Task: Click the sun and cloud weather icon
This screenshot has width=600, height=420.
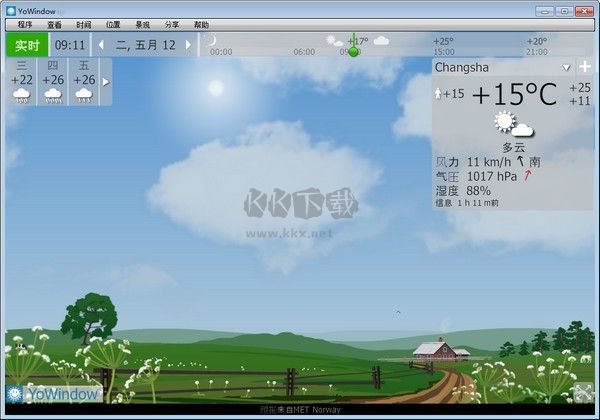Action: (514, 124)
